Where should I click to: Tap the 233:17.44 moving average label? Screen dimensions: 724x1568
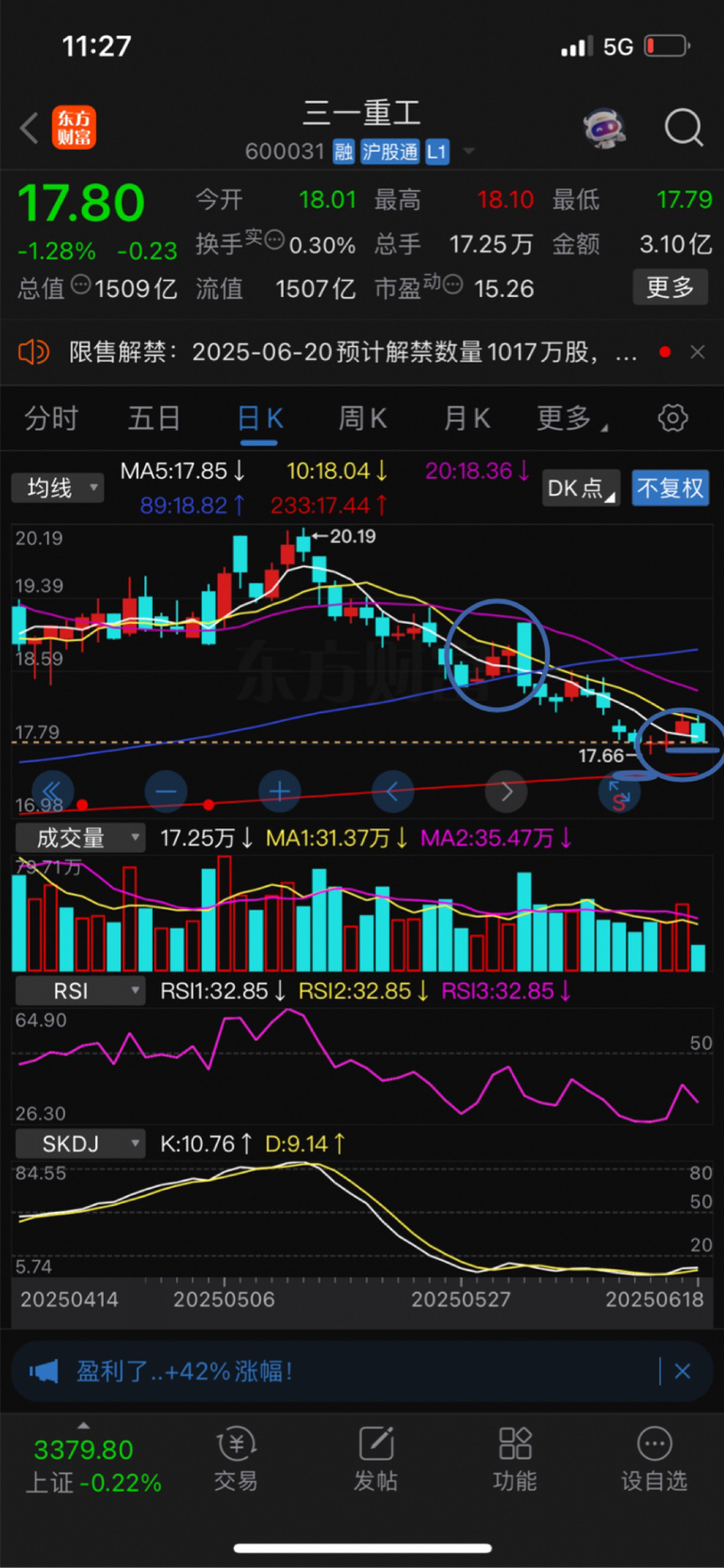coord(328,505)
